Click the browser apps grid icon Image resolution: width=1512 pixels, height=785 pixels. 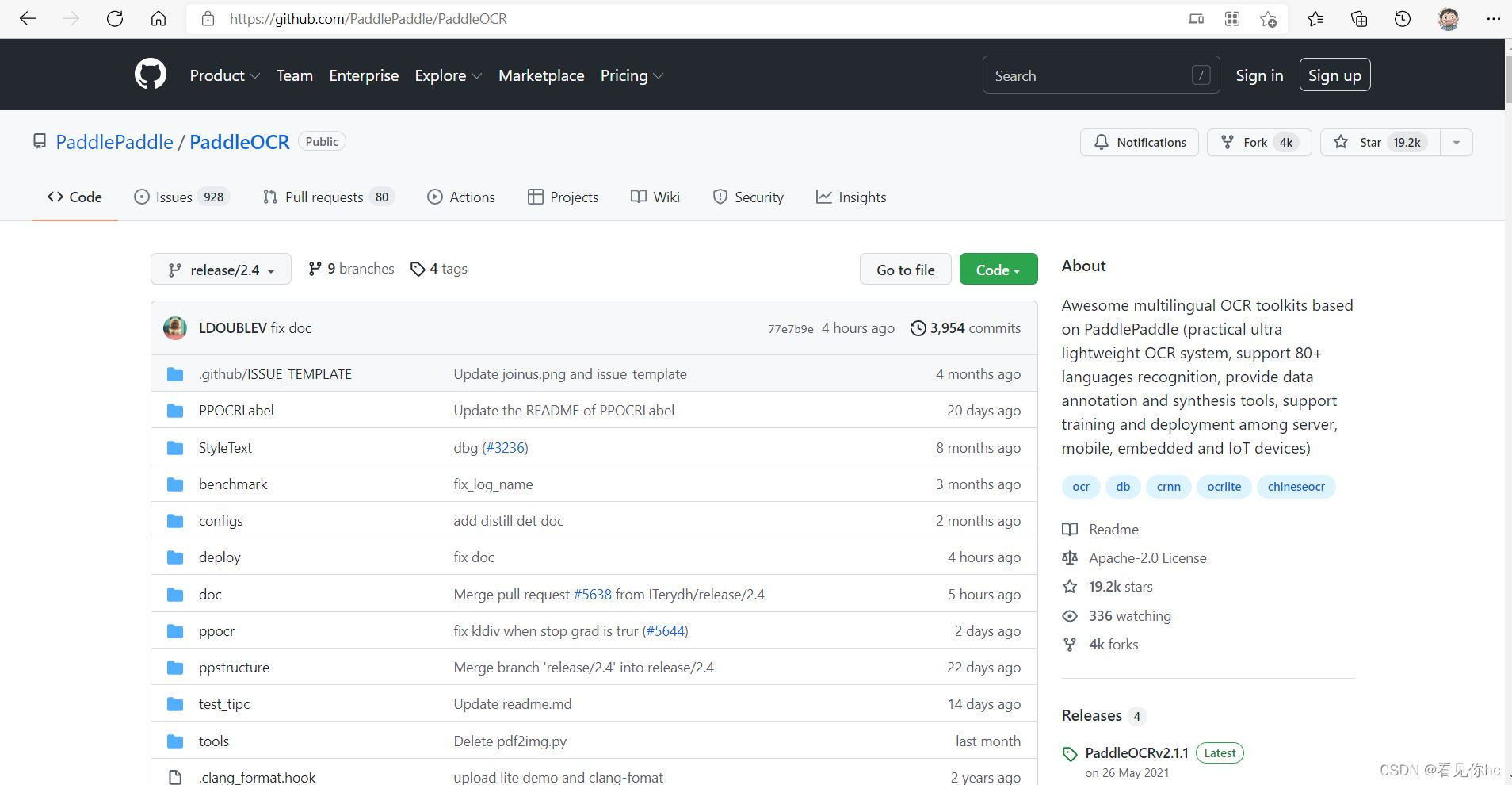pyautogui.click(x=1232, y=19)
